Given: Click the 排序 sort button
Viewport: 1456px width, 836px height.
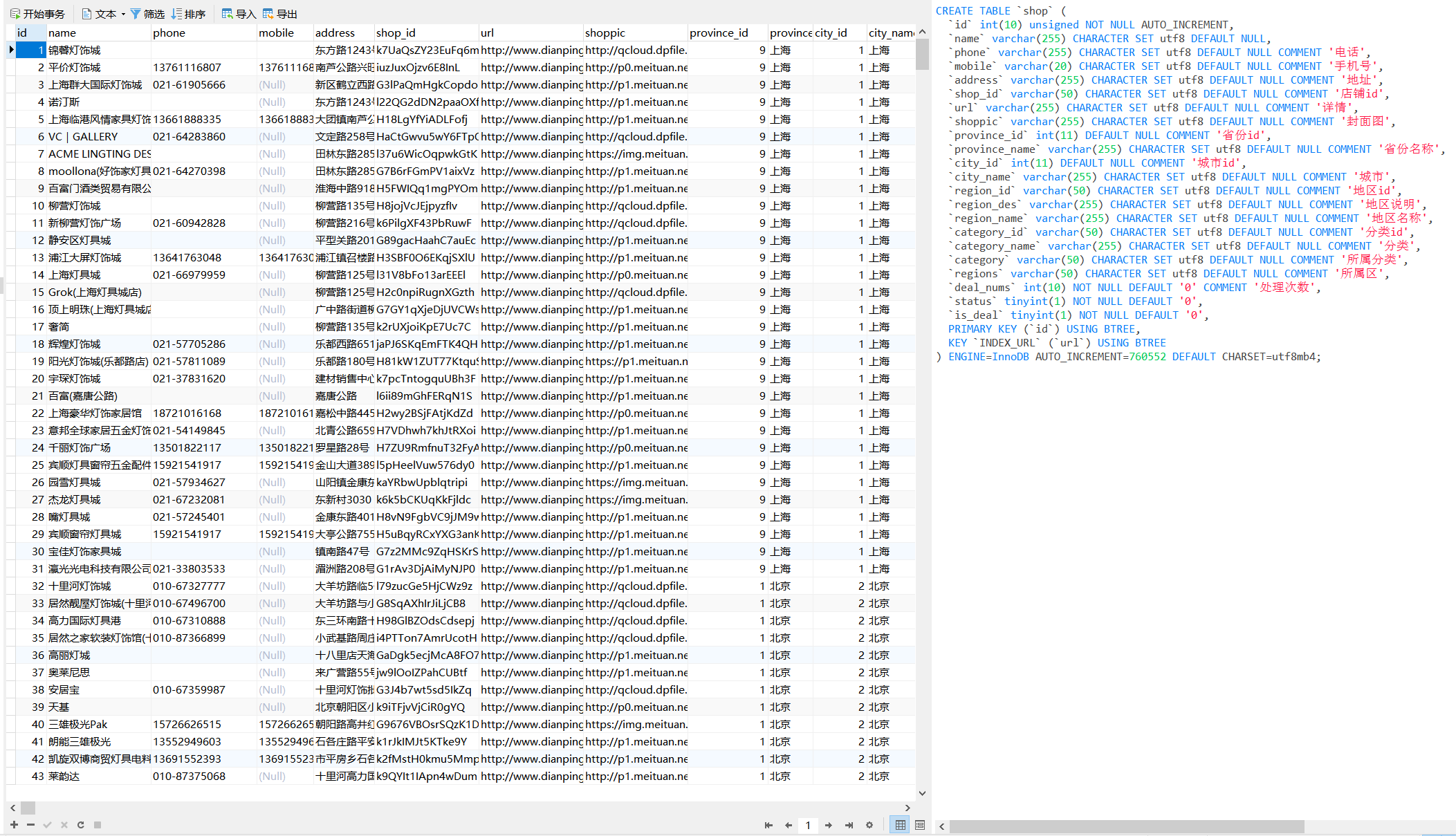Looking at the screenshot, I should coord(188,14).
